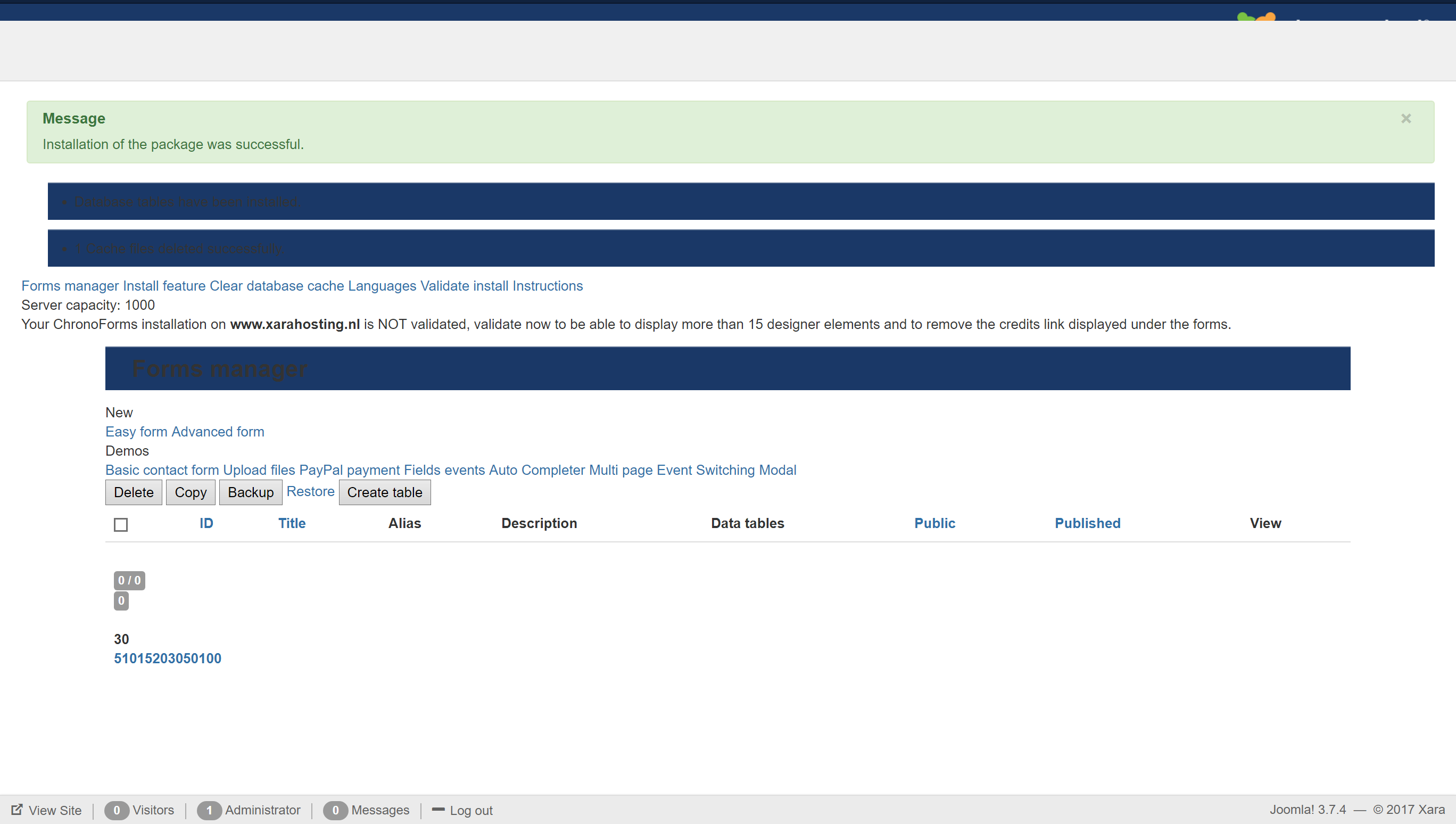Open Messages in the footer
The image size is (1456, 824).
pos(380,810)
